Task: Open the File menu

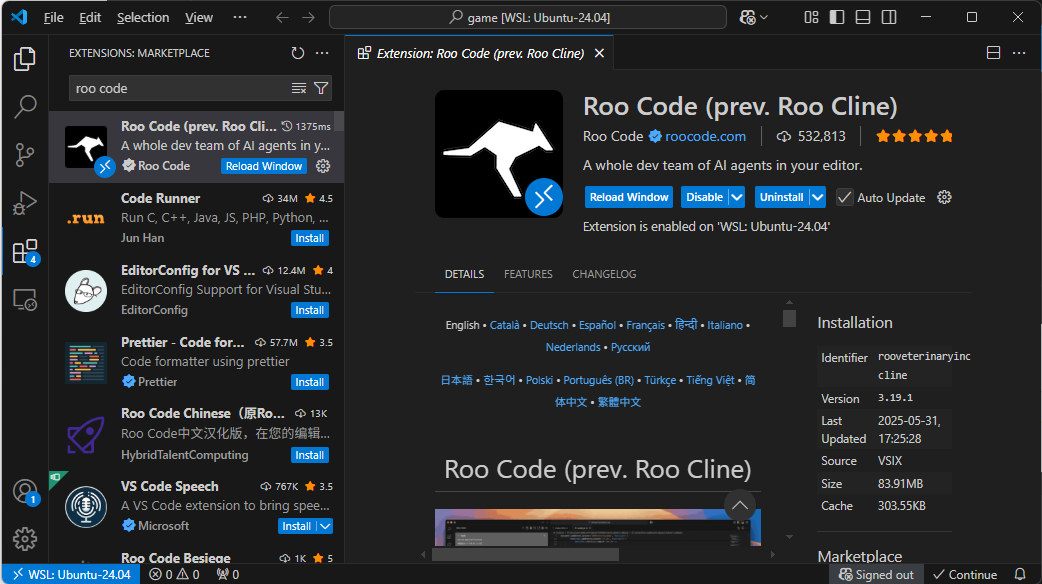Action: (x=54, y=17)
